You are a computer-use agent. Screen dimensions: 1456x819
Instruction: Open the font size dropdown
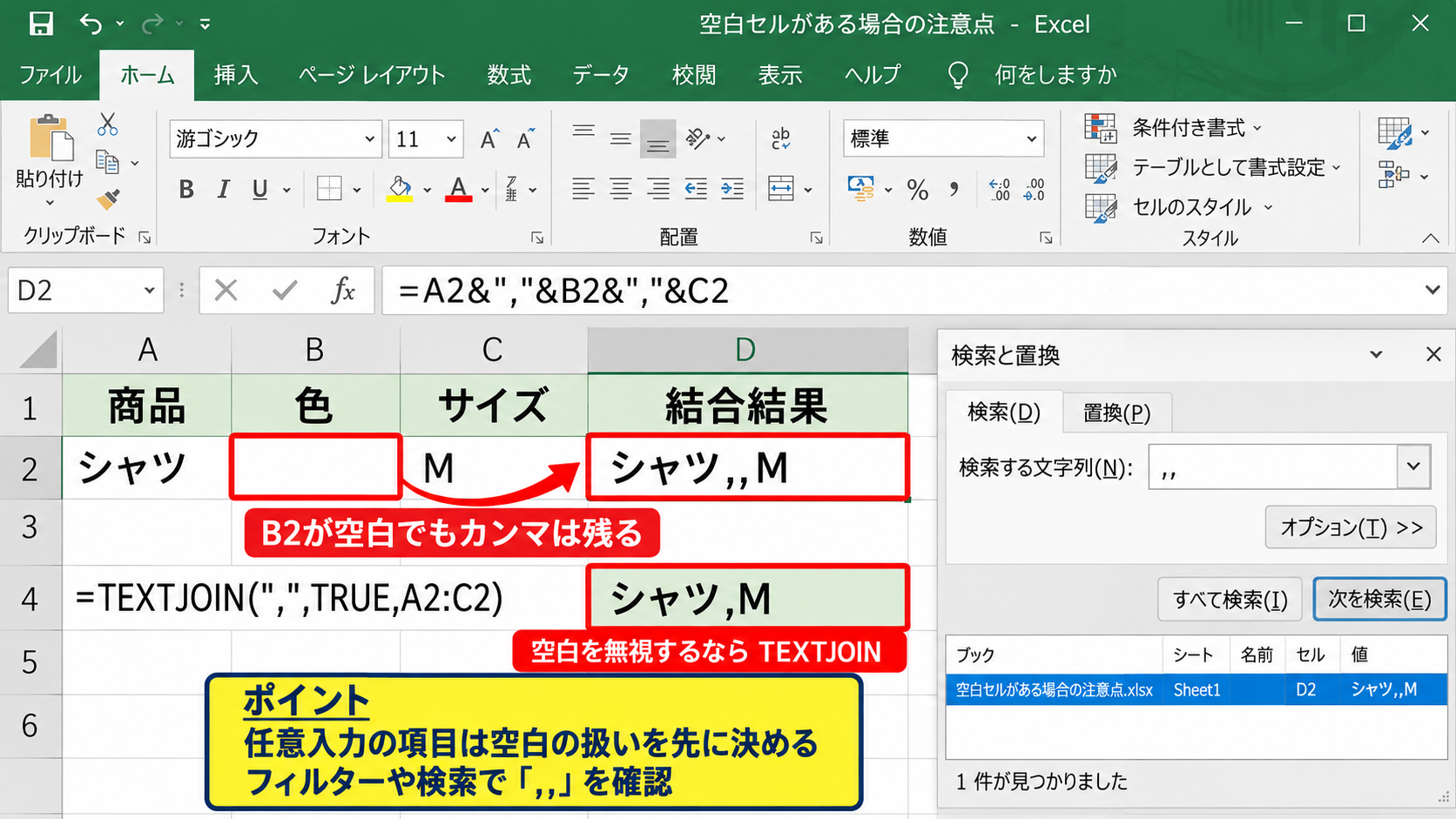pyautogui.click(x=451, y=139)
